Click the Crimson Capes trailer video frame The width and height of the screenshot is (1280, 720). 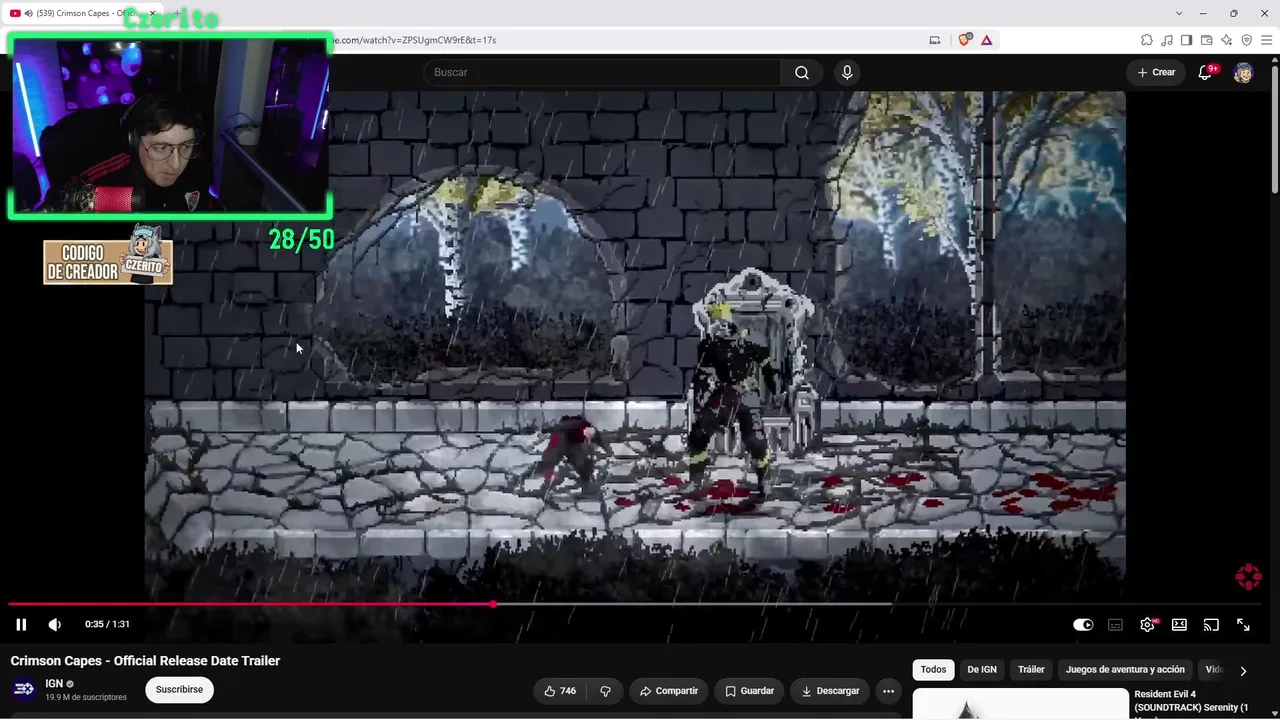(635, 347)
